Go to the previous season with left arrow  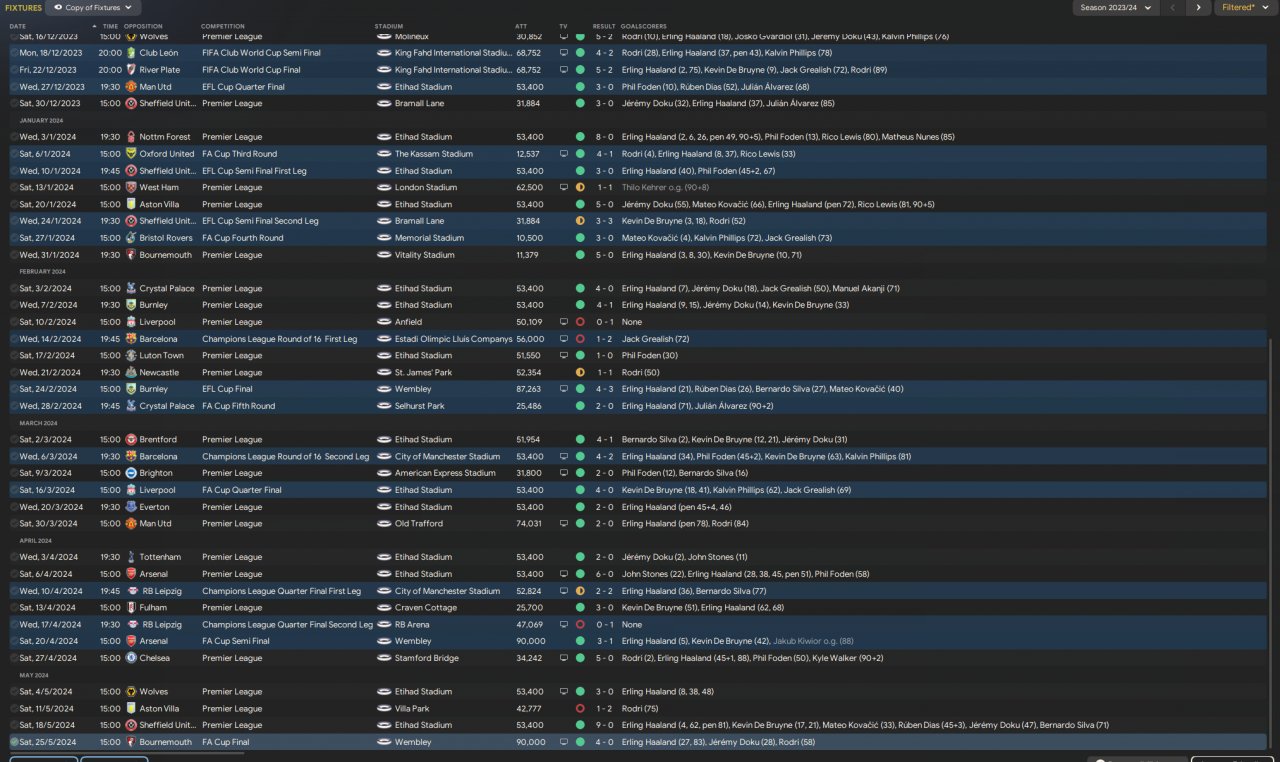tap(1173, 7)
